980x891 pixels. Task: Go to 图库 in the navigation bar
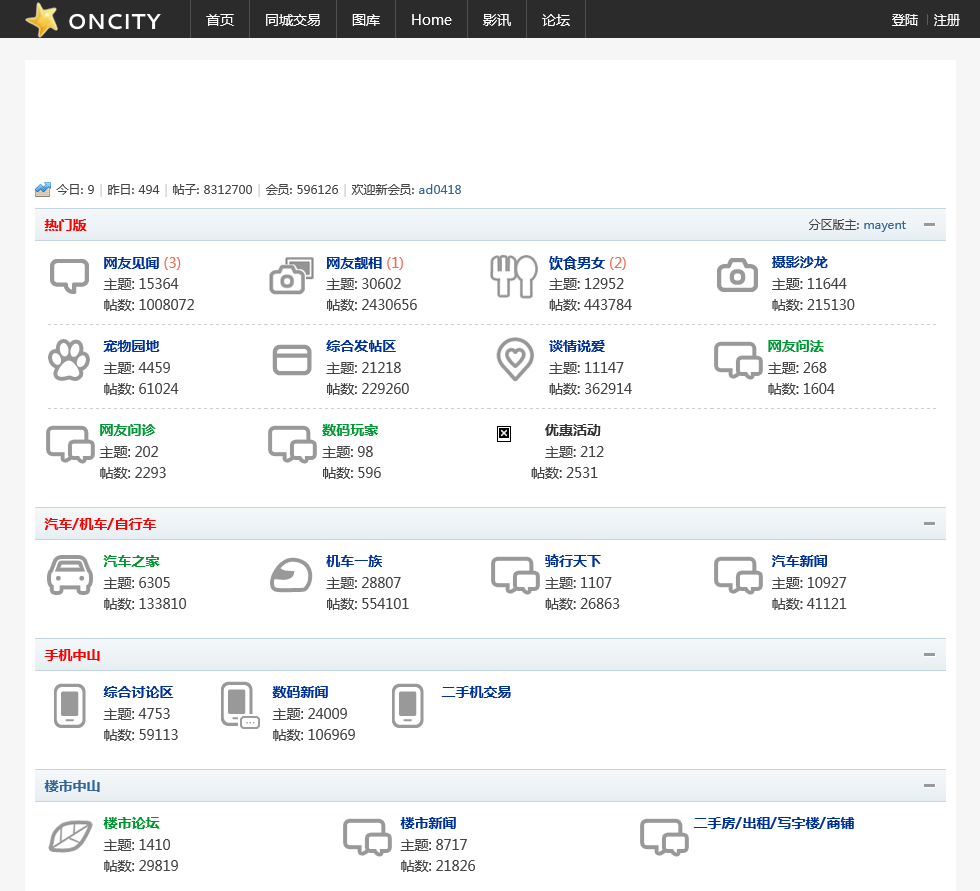(x=366, y=20)
